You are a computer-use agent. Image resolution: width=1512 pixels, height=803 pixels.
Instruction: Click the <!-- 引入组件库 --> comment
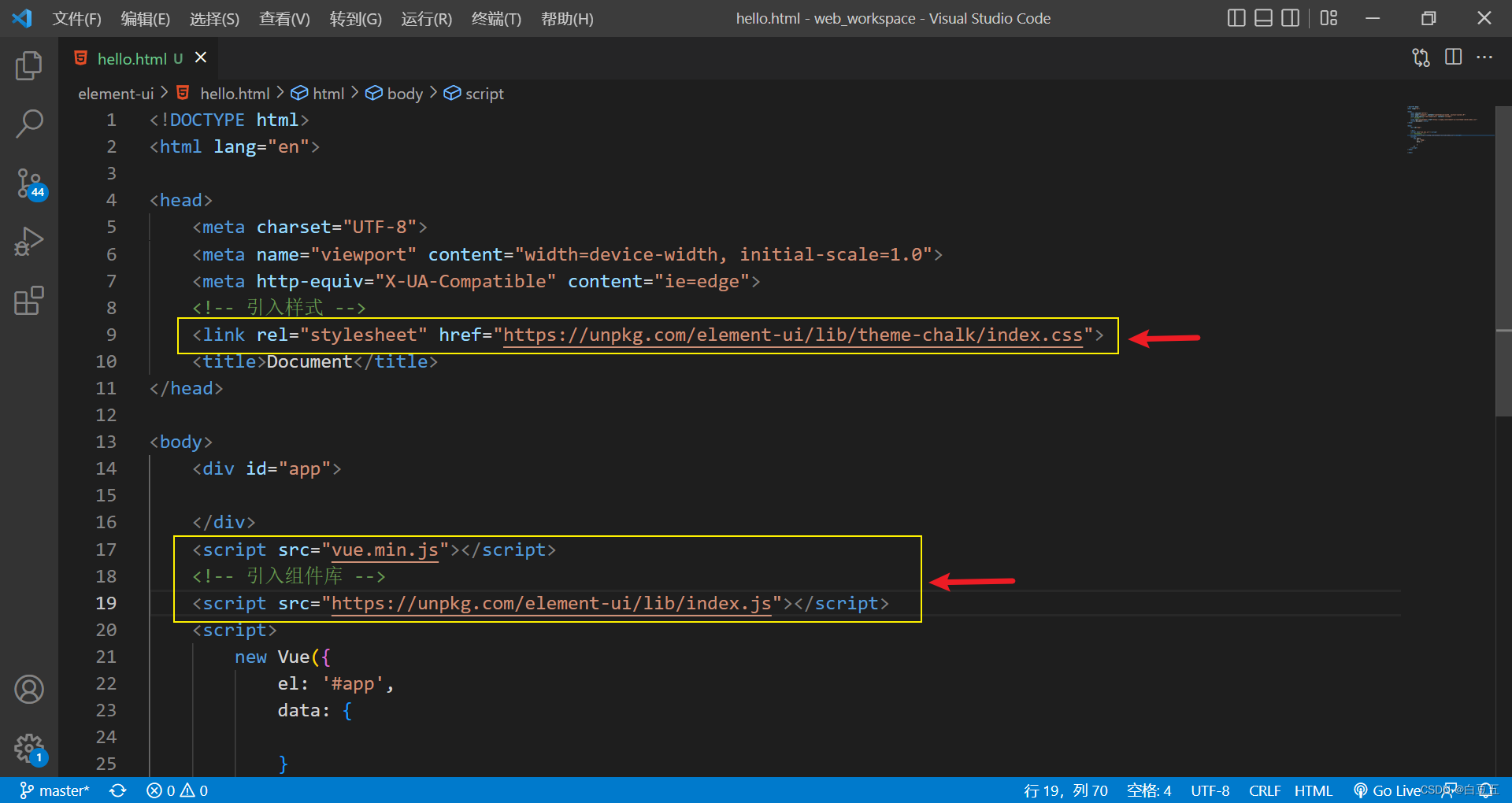[x=288, y=577]
